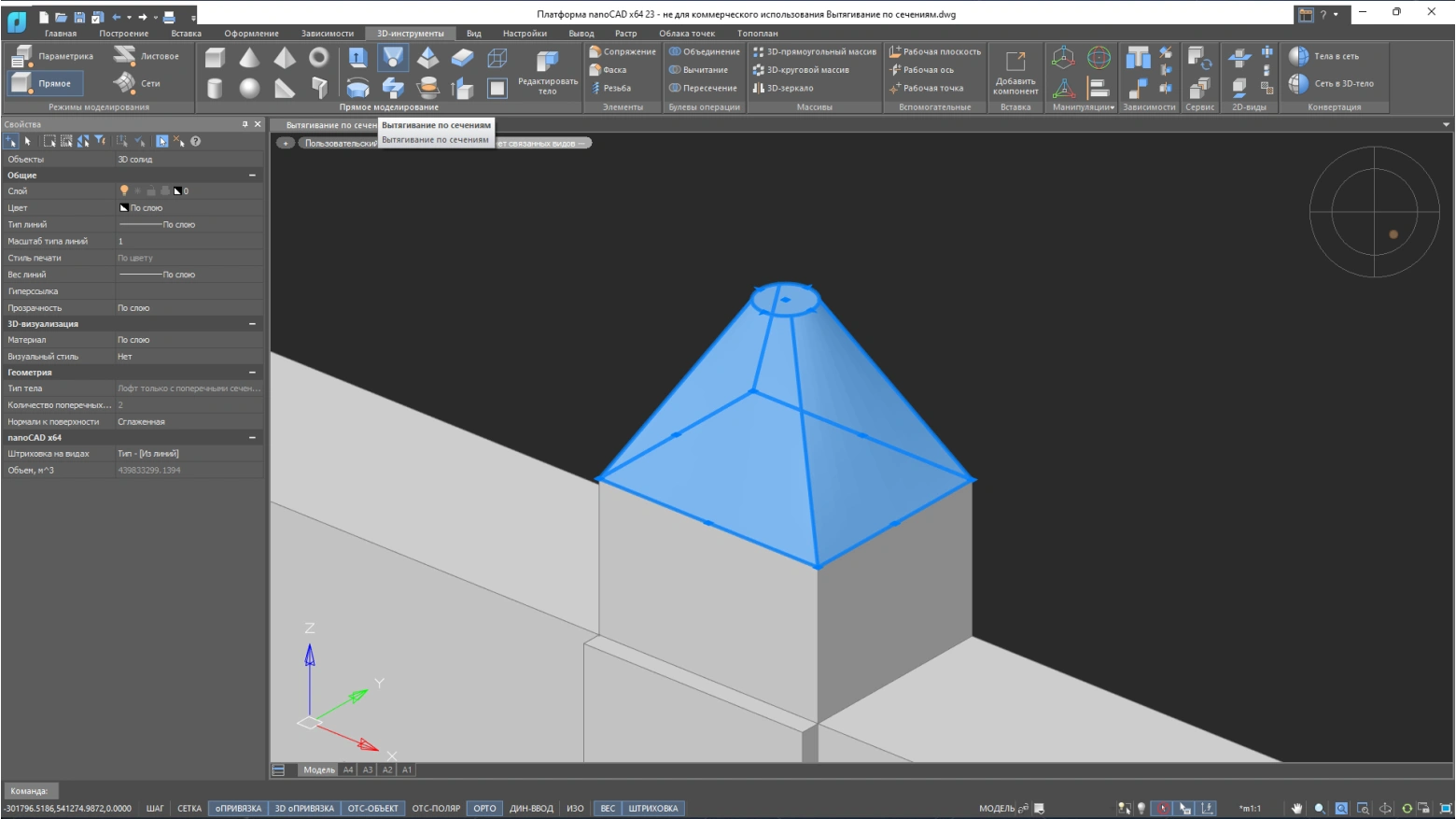This screenshot has height=819, width=1456.
Task: Collapse the Геометрия section
Action: [x=252, y=373]
